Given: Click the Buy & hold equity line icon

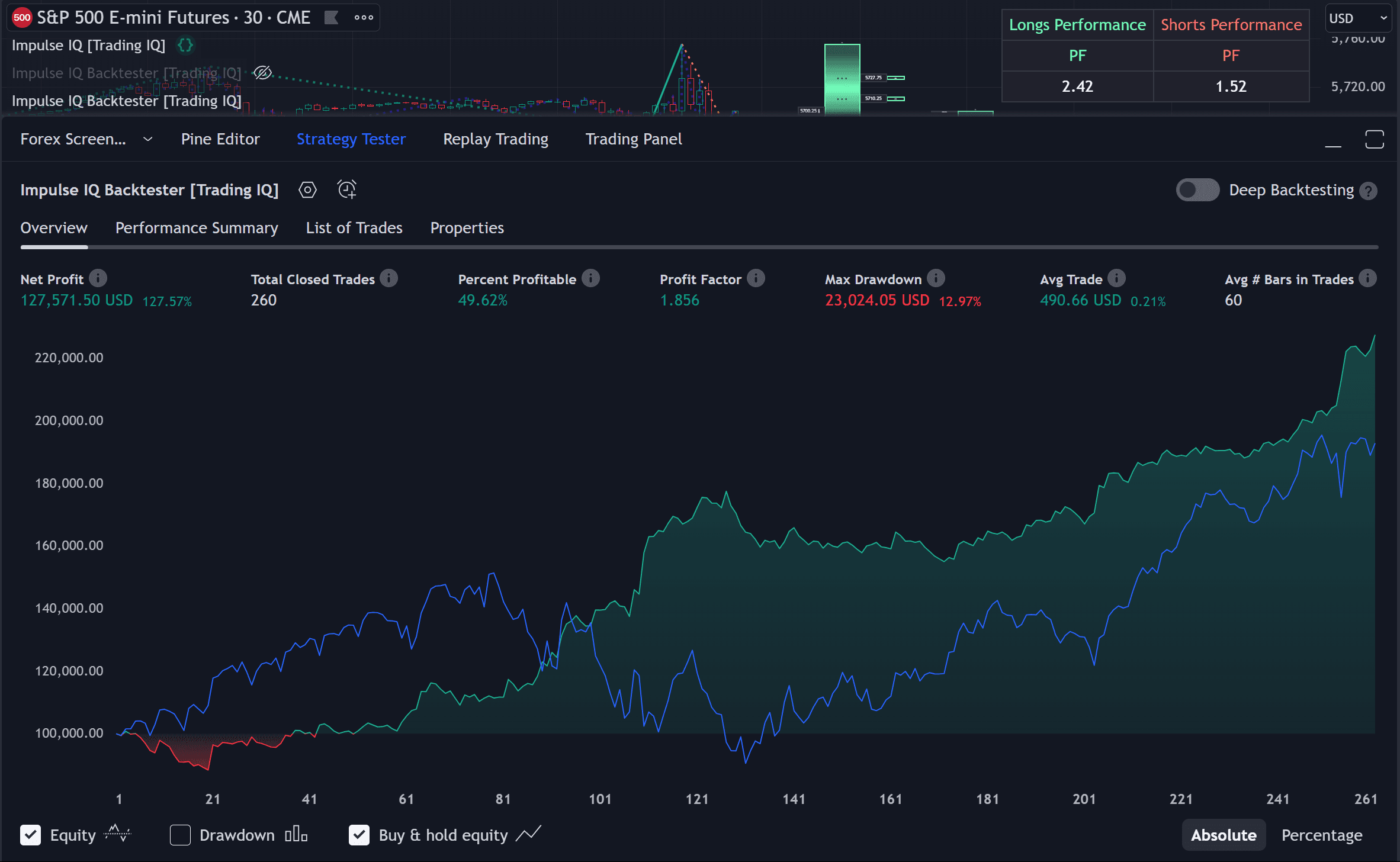Looking at the screenshot, I should tap(528, 834).
